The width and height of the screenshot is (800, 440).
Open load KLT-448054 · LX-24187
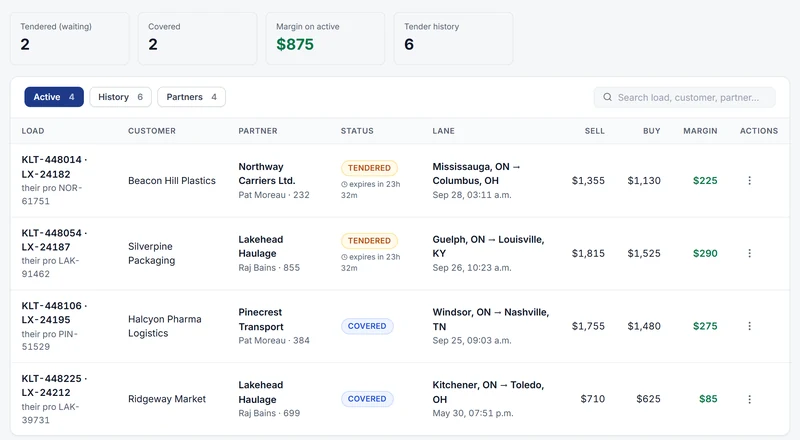[x=54, y=240]
